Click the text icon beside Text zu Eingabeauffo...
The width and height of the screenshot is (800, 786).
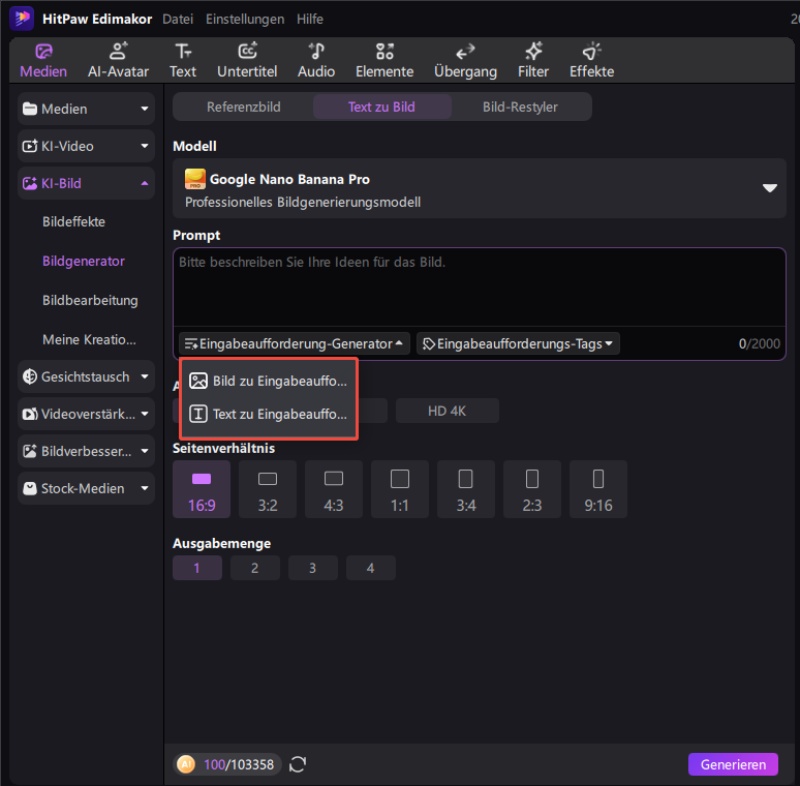[x=198, y=414]
